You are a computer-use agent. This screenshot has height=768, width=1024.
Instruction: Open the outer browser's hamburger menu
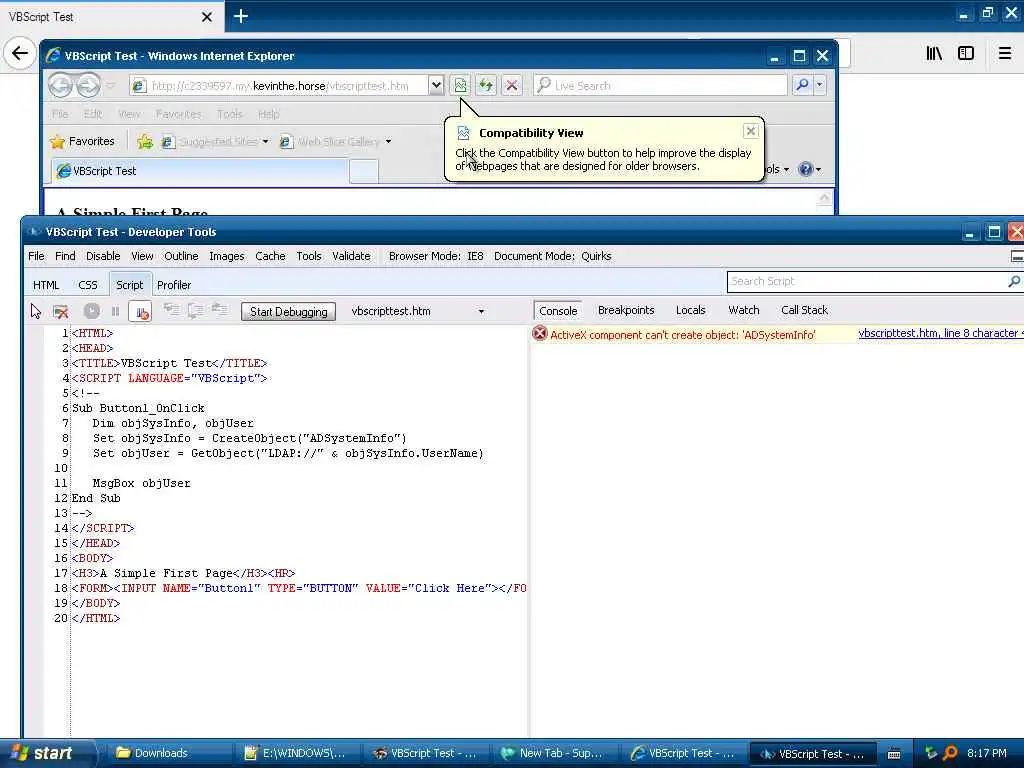pyautogui.click(x=1005, y=53)
